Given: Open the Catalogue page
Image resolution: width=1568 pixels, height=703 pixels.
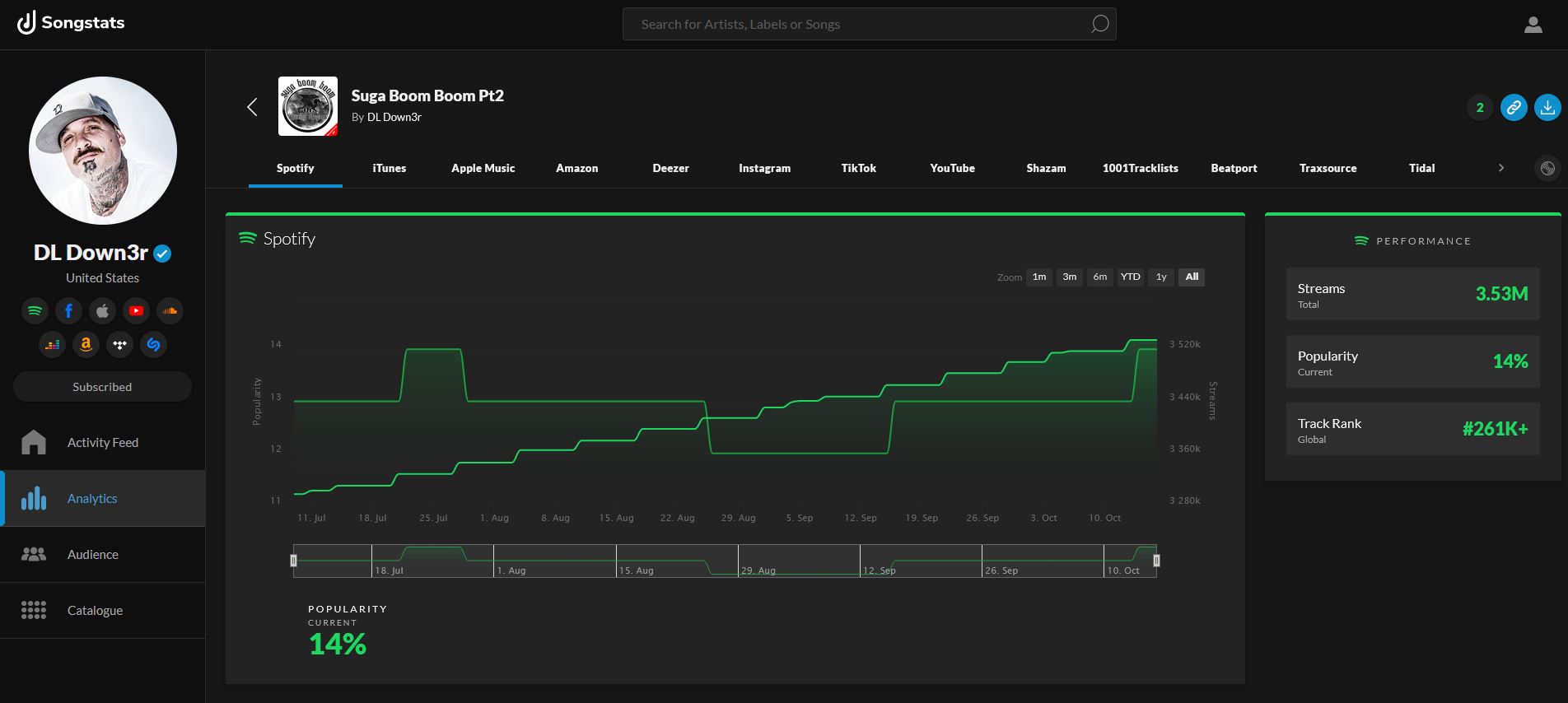Looking at the screenshot, I should [102, 610].
